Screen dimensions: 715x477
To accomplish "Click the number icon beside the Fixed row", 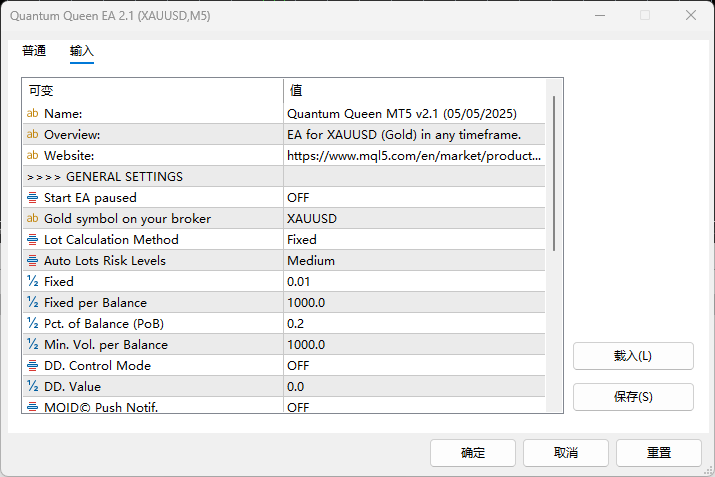I will click(32, 281).
